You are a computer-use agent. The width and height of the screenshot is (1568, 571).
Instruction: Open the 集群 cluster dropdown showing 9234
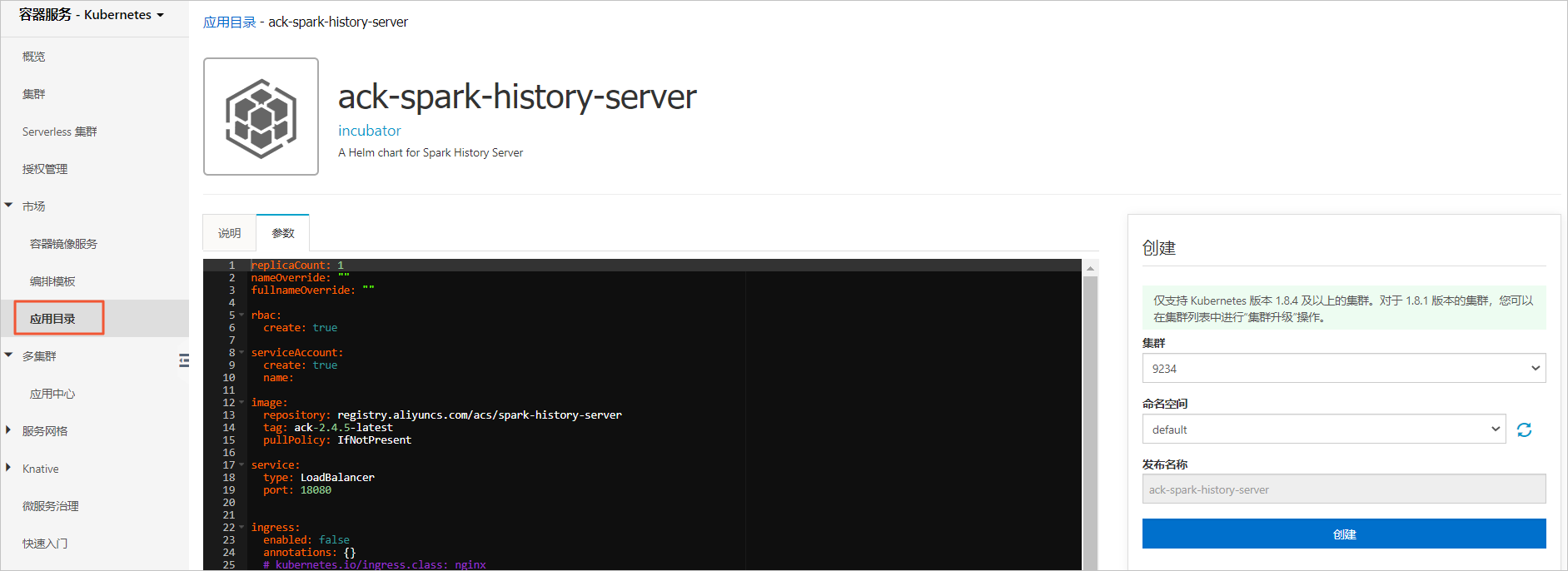tap(1344, 368)
